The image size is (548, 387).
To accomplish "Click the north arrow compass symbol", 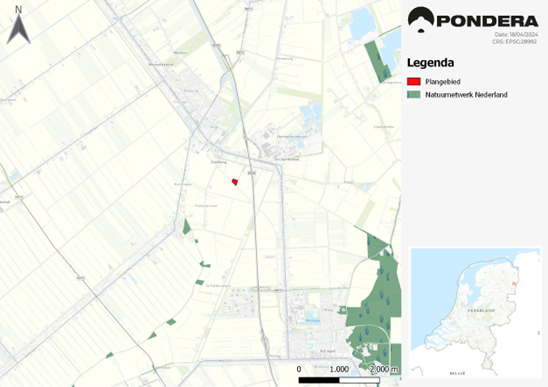I will pos(19,25).
